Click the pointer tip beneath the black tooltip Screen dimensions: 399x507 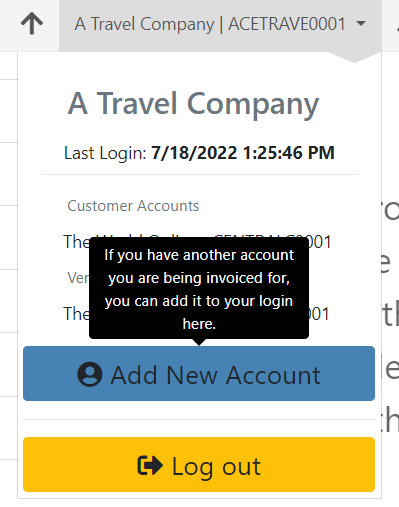point(199,342)
